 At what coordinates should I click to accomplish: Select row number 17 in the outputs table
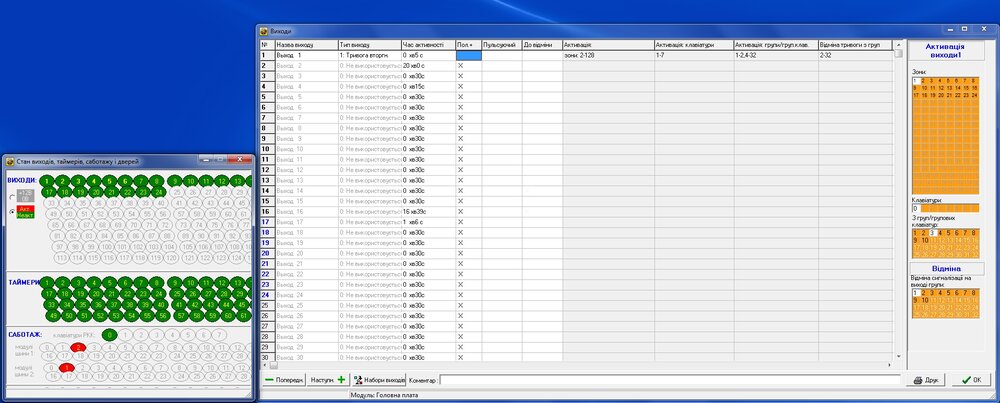tap(267, 222)
